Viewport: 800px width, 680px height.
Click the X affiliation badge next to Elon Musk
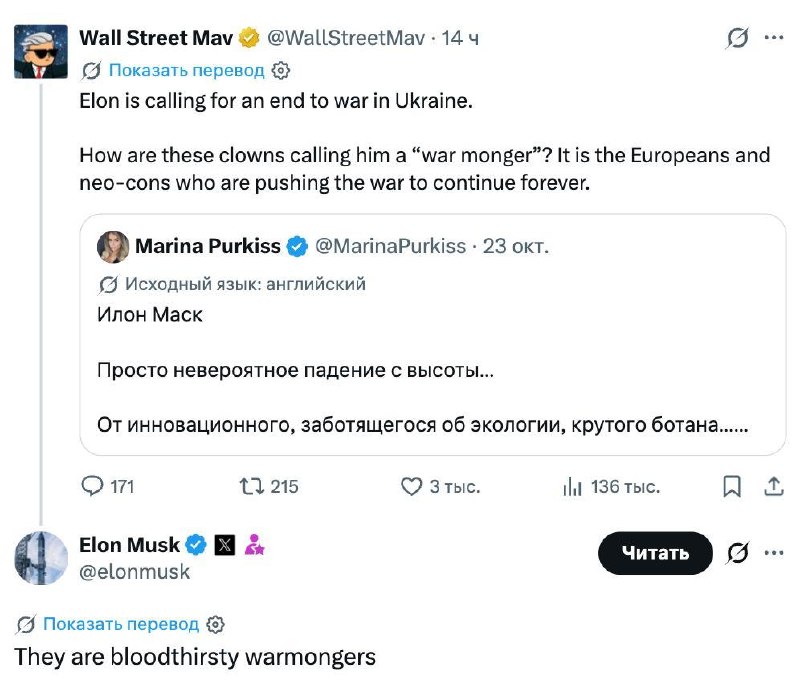[x=224, y=545]
